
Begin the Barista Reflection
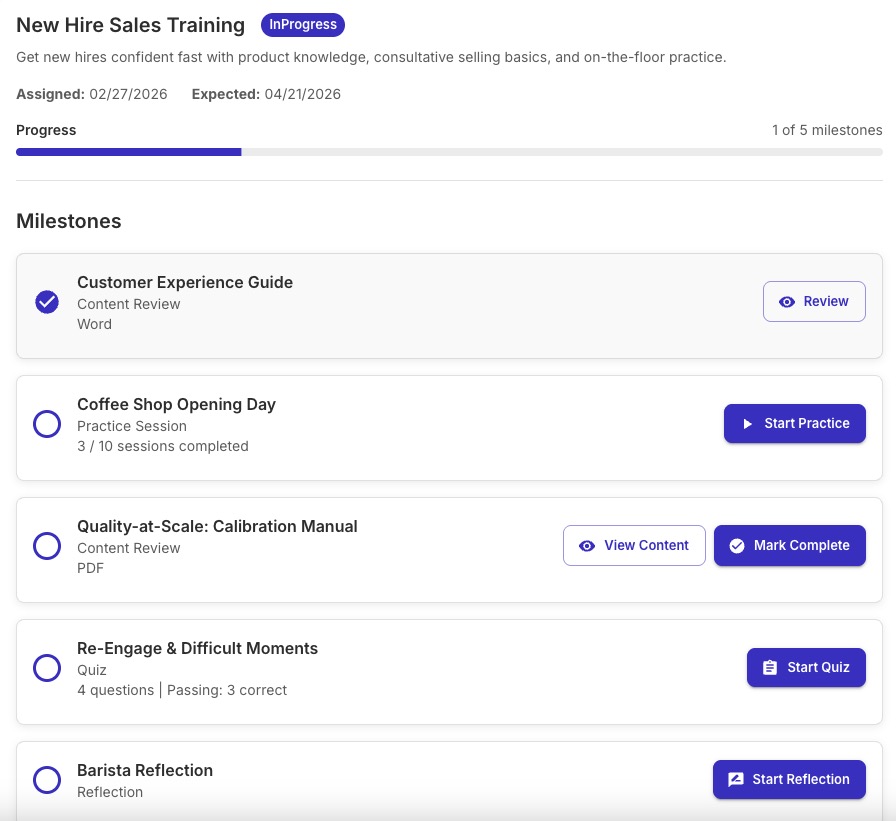point(789,779)
